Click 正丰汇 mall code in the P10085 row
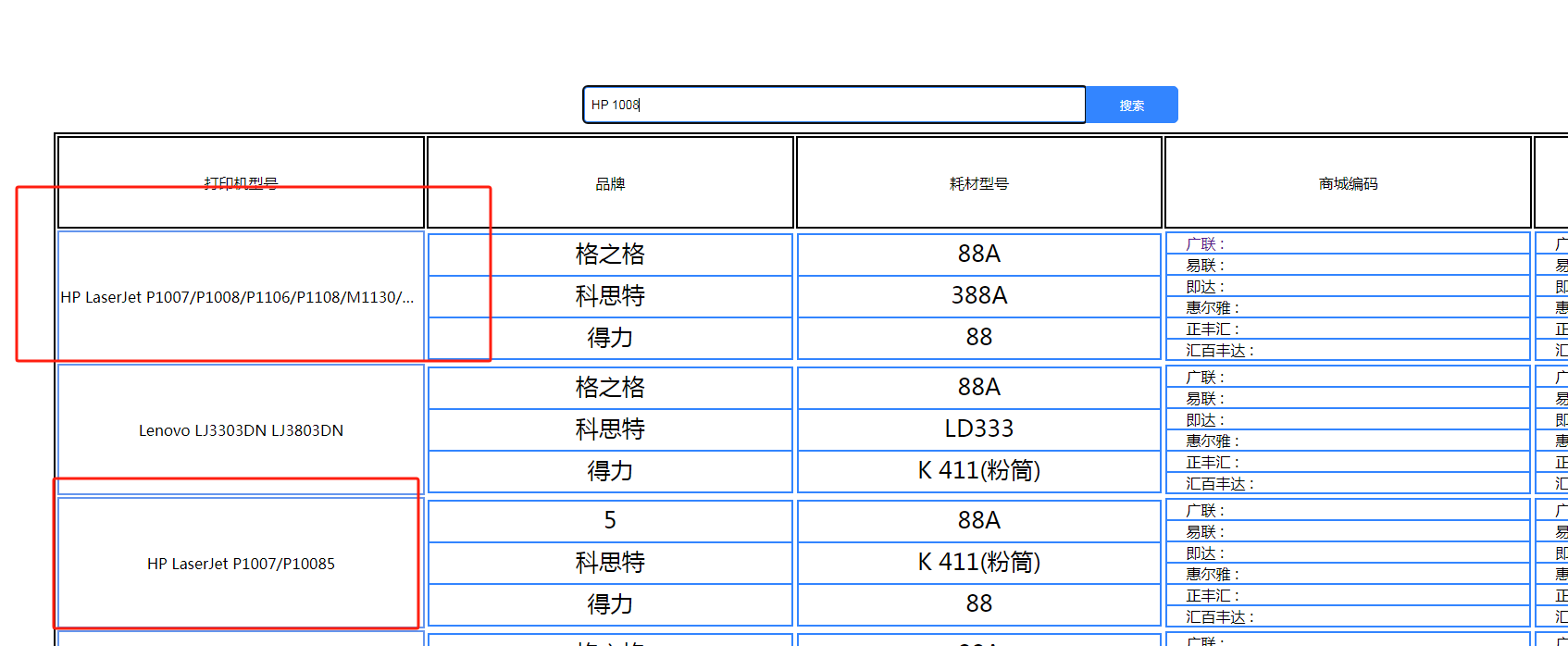Screen dimensions: 1568x646 [1348, 595]
